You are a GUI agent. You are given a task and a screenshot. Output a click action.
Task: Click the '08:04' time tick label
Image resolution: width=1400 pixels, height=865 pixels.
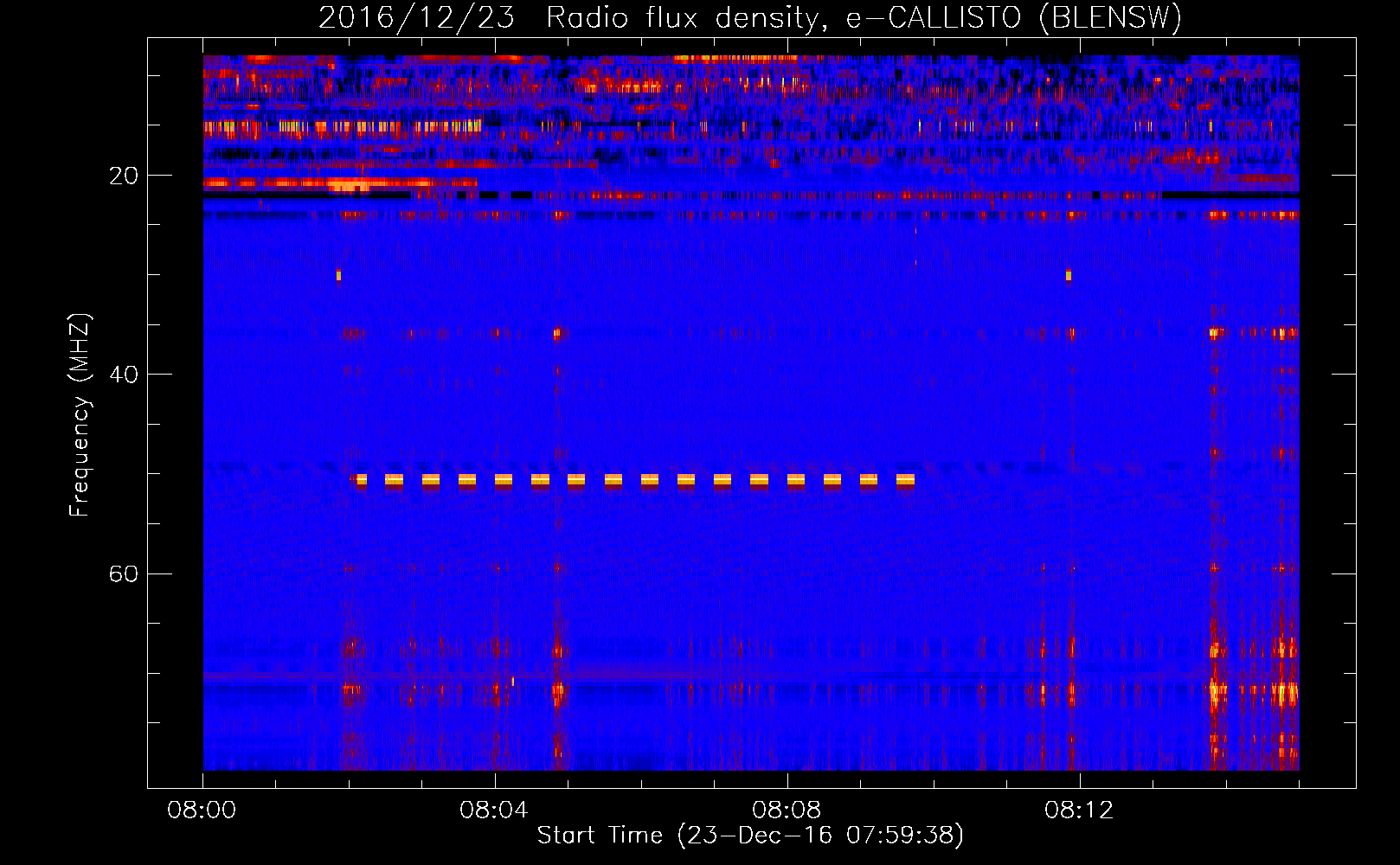coord(494,811)
